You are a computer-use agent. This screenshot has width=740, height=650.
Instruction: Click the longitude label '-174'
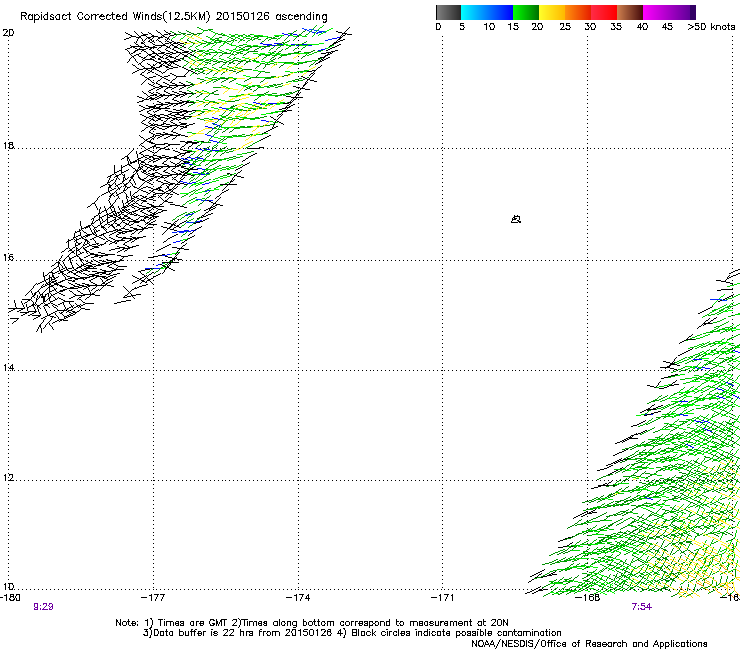coord(298,598)
